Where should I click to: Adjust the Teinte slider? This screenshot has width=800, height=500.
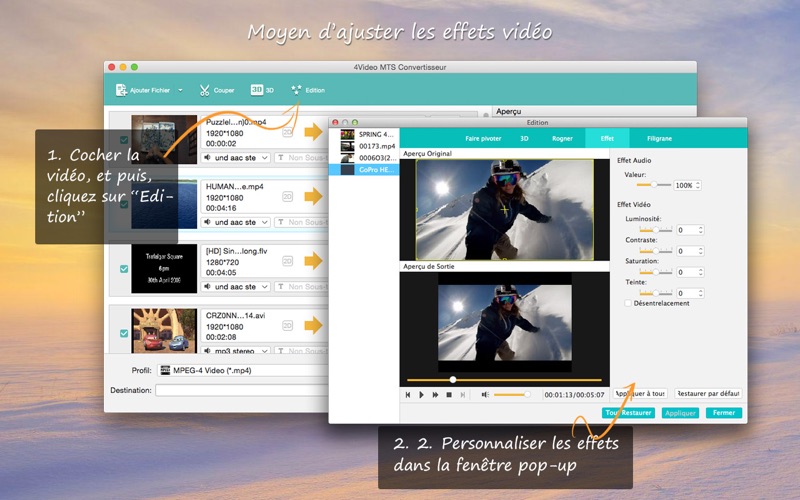pyautogui.click(x=656, y=293)
